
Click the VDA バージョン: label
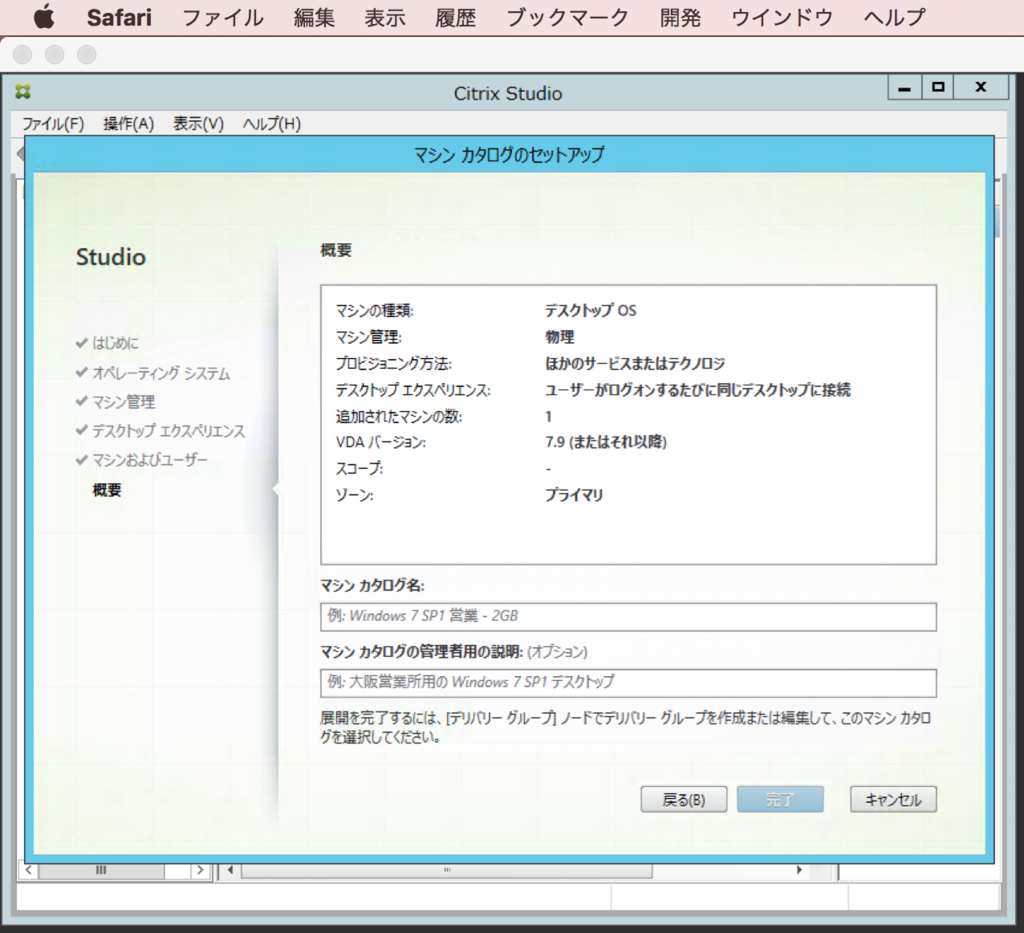click(x=381, y=442)
